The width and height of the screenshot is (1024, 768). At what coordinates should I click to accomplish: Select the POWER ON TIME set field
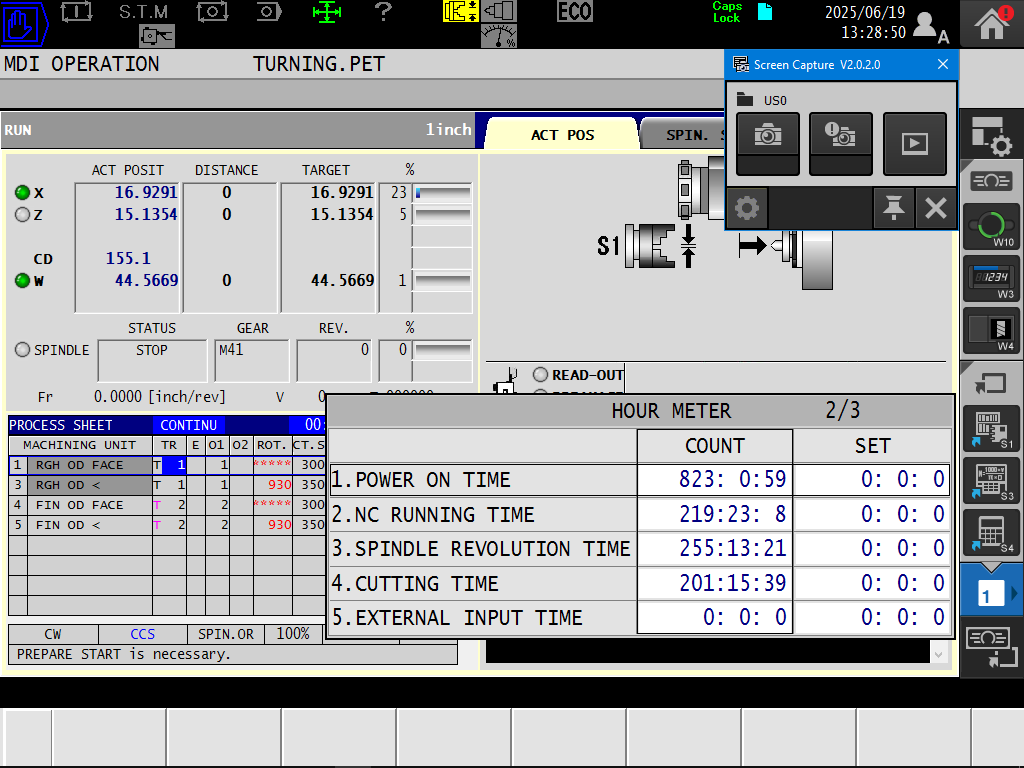click(872, 480)
